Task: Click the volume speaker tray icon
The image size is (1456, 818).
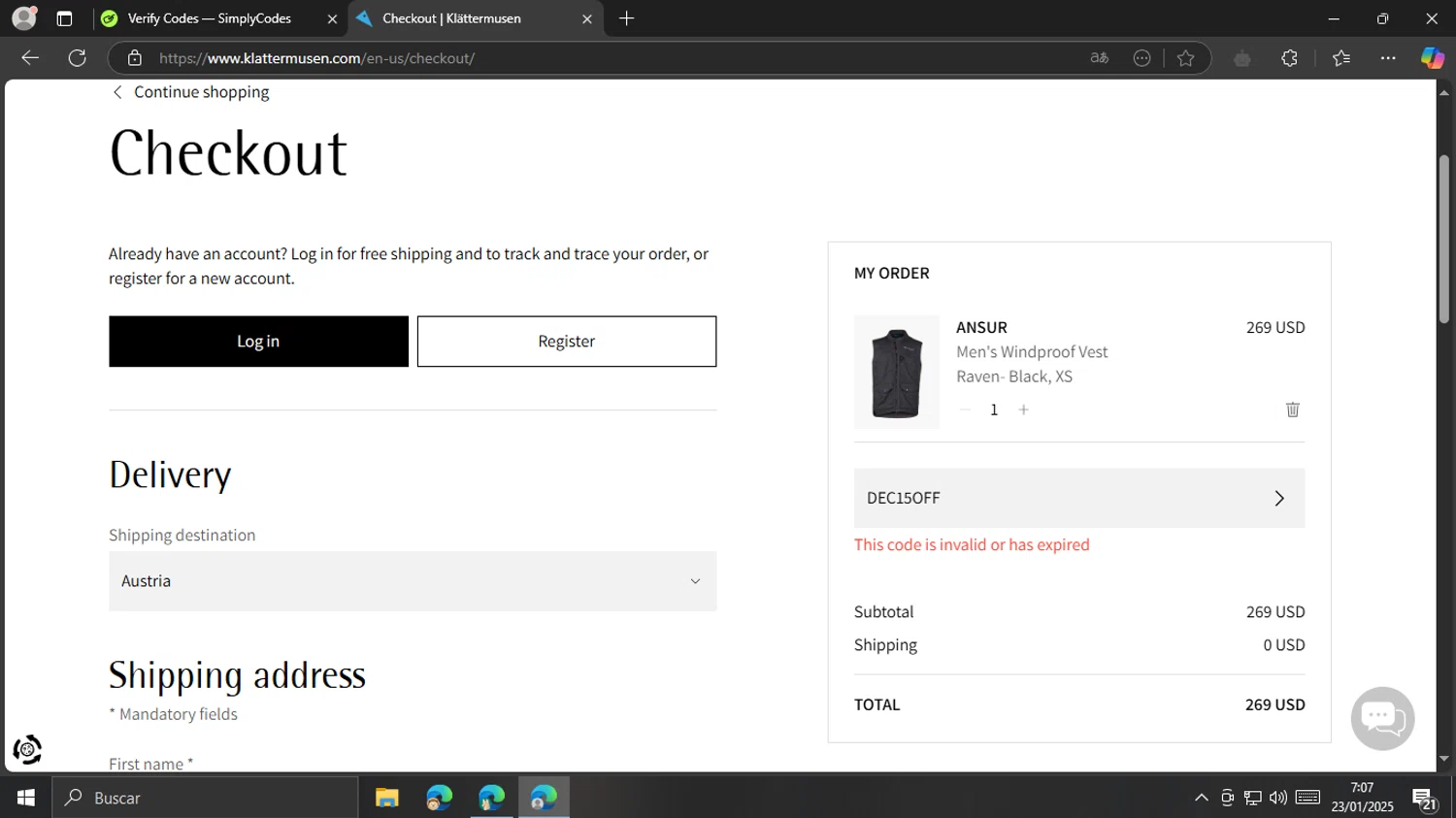Action: tap(1278, 798)
